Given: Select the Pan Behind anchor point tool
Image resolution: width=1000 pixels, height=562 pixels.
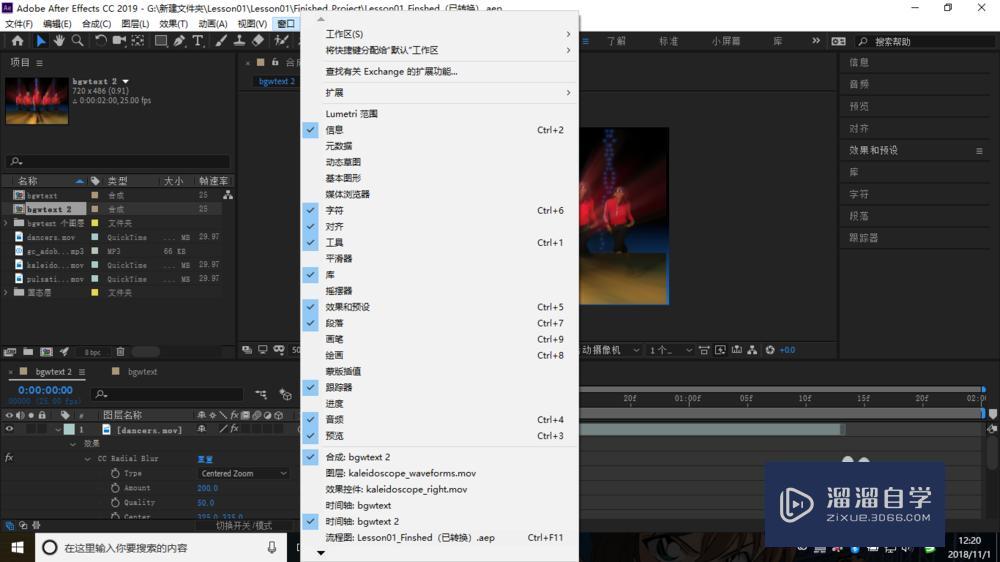Looking at the screenshot, I should [138, 41].
